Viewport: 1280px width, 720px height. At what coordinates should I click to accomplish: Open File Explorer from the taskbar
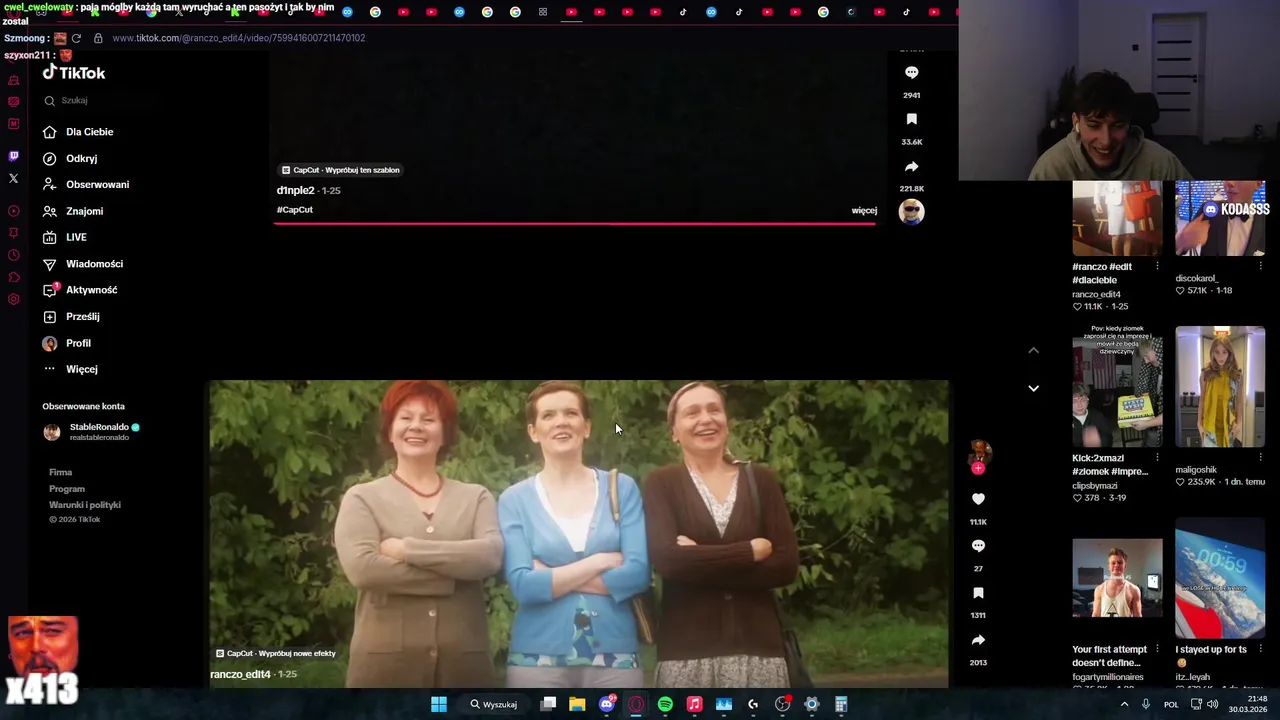click(x=577, y=704)
